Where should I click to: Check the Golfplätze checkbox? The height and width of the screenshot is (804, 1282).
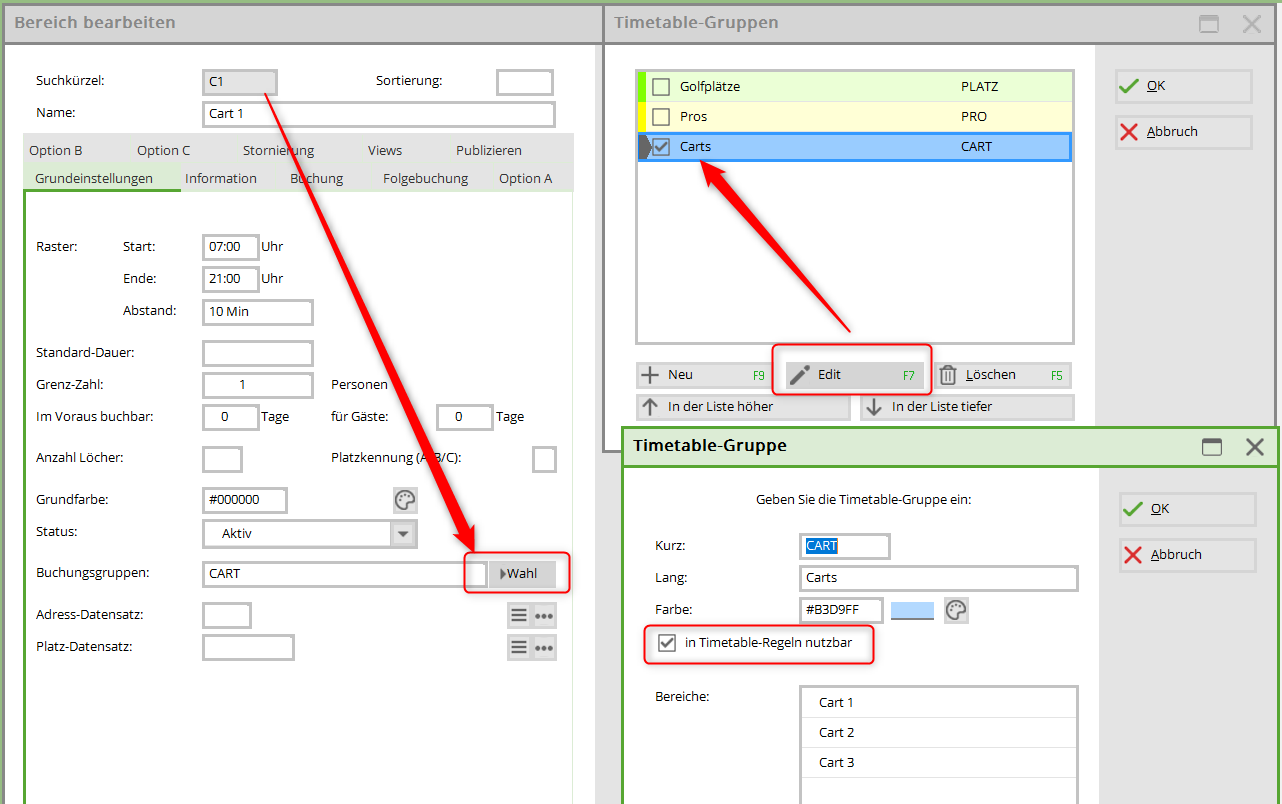[661, 87]
